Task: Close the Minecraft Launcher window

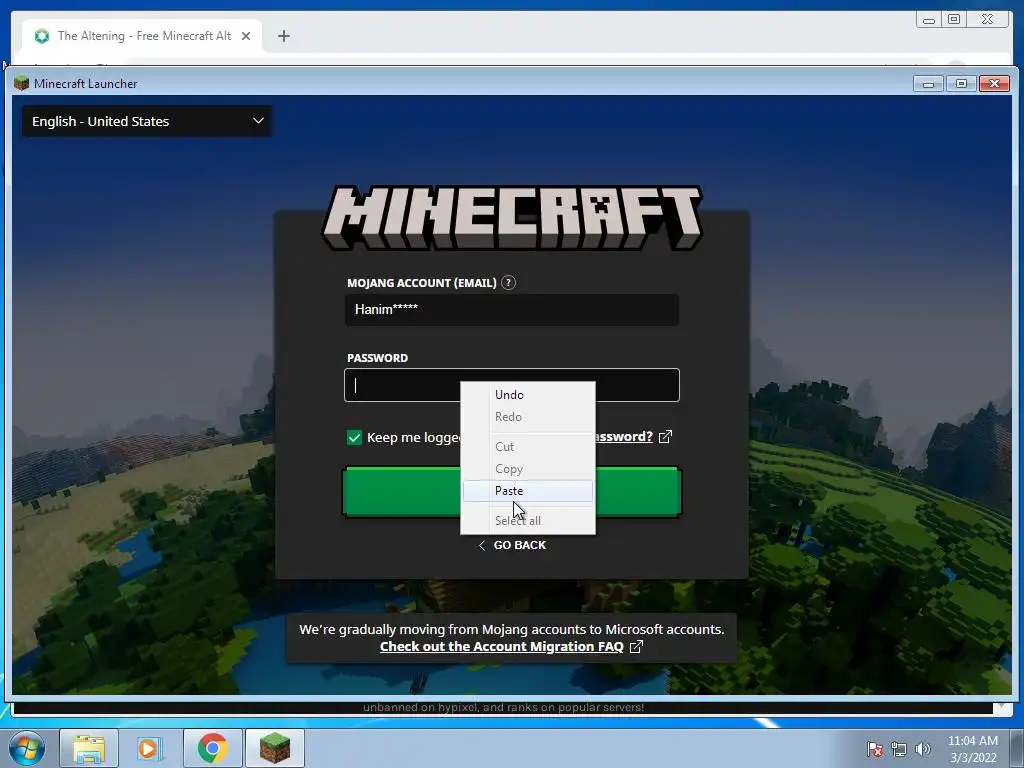Action: 995,84
